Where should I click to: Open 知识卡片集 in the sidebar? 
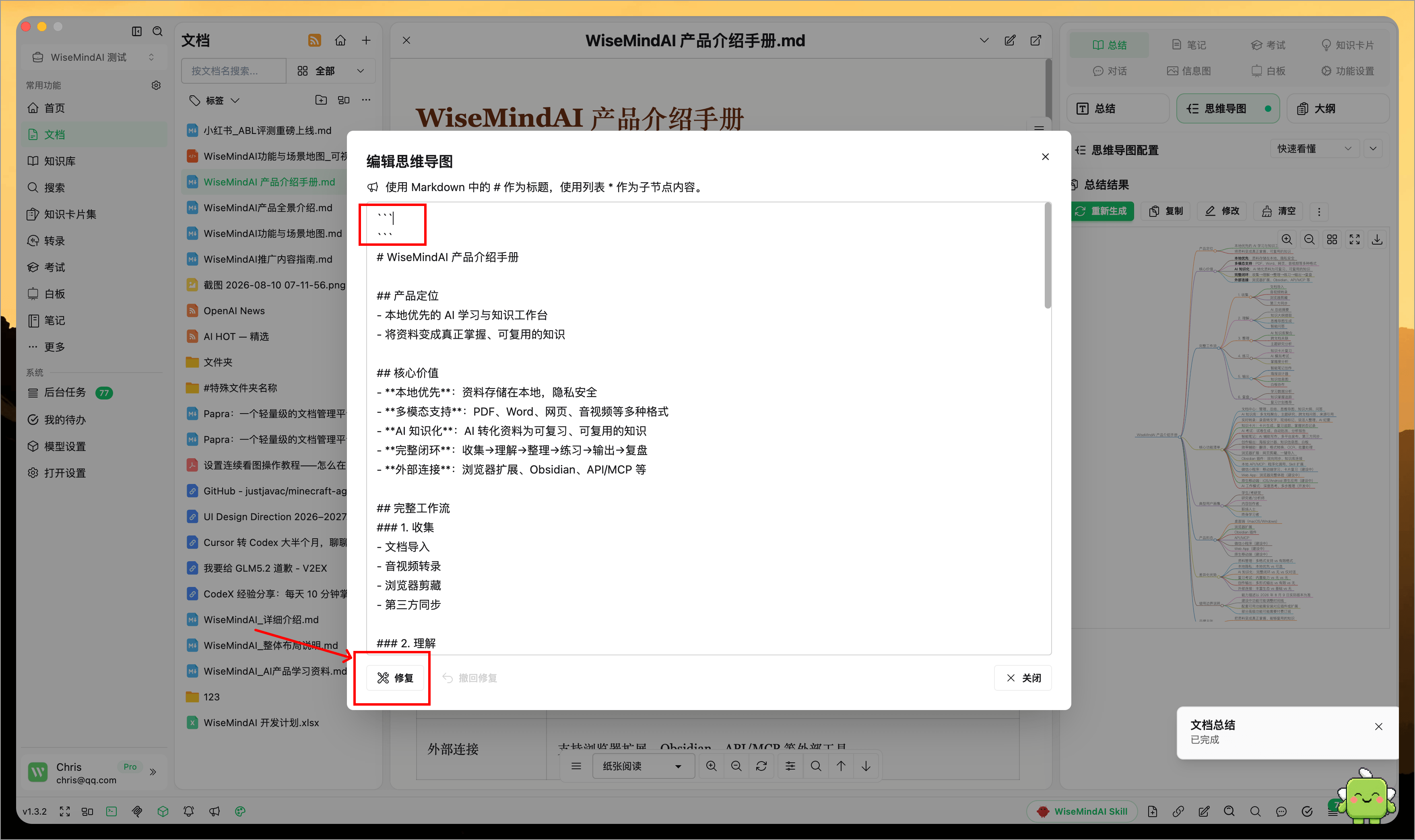(93, 214)
